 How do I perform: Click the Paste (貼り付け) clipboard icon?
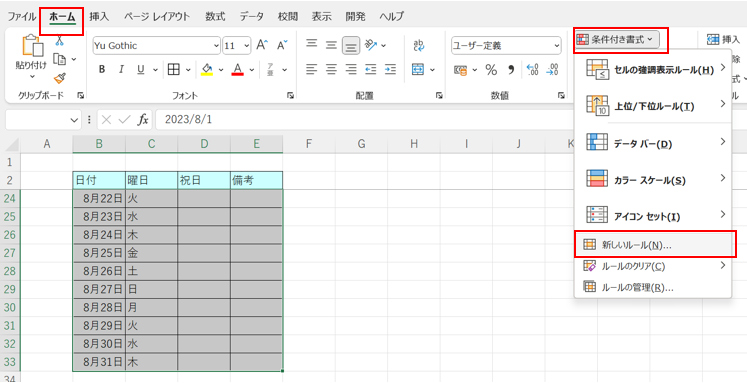[32, 46]
